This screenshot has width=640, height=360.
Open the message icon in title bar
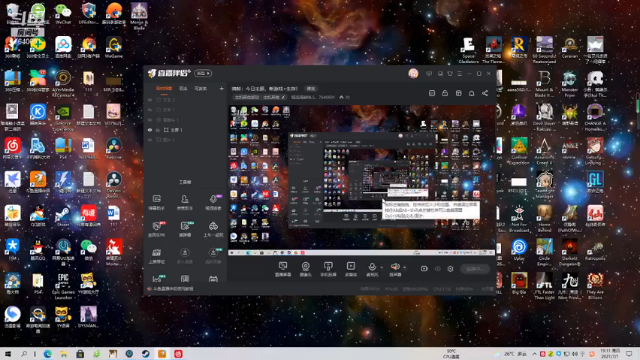(x=429, y=73)
